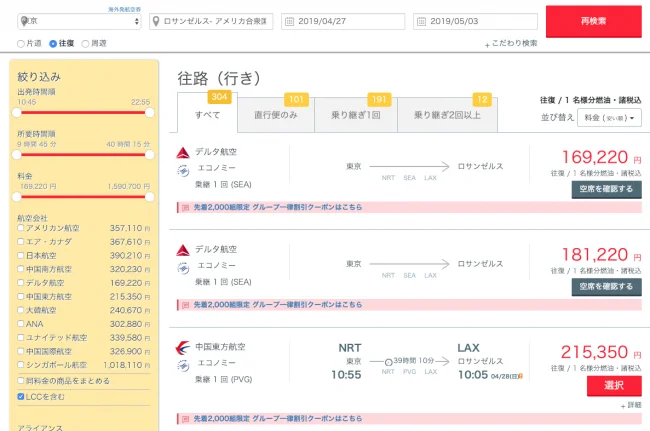Open the group coupon link under the 215,350 flight
Screen dimensions: 650x431
pyautogui.click(x=278, y=419)
